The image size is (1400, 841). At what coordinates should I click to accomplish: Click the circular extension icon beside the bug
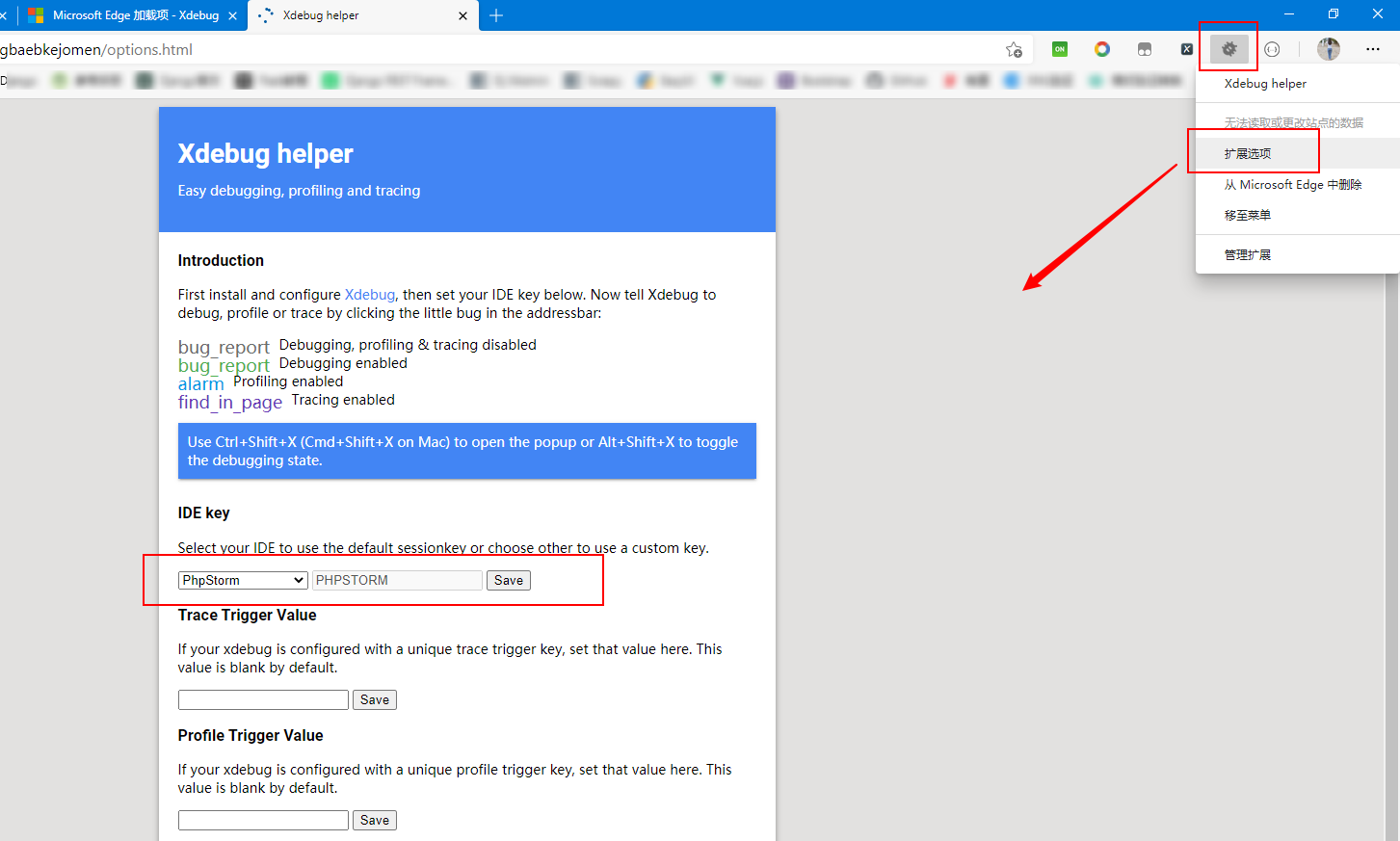[1272, 49]
